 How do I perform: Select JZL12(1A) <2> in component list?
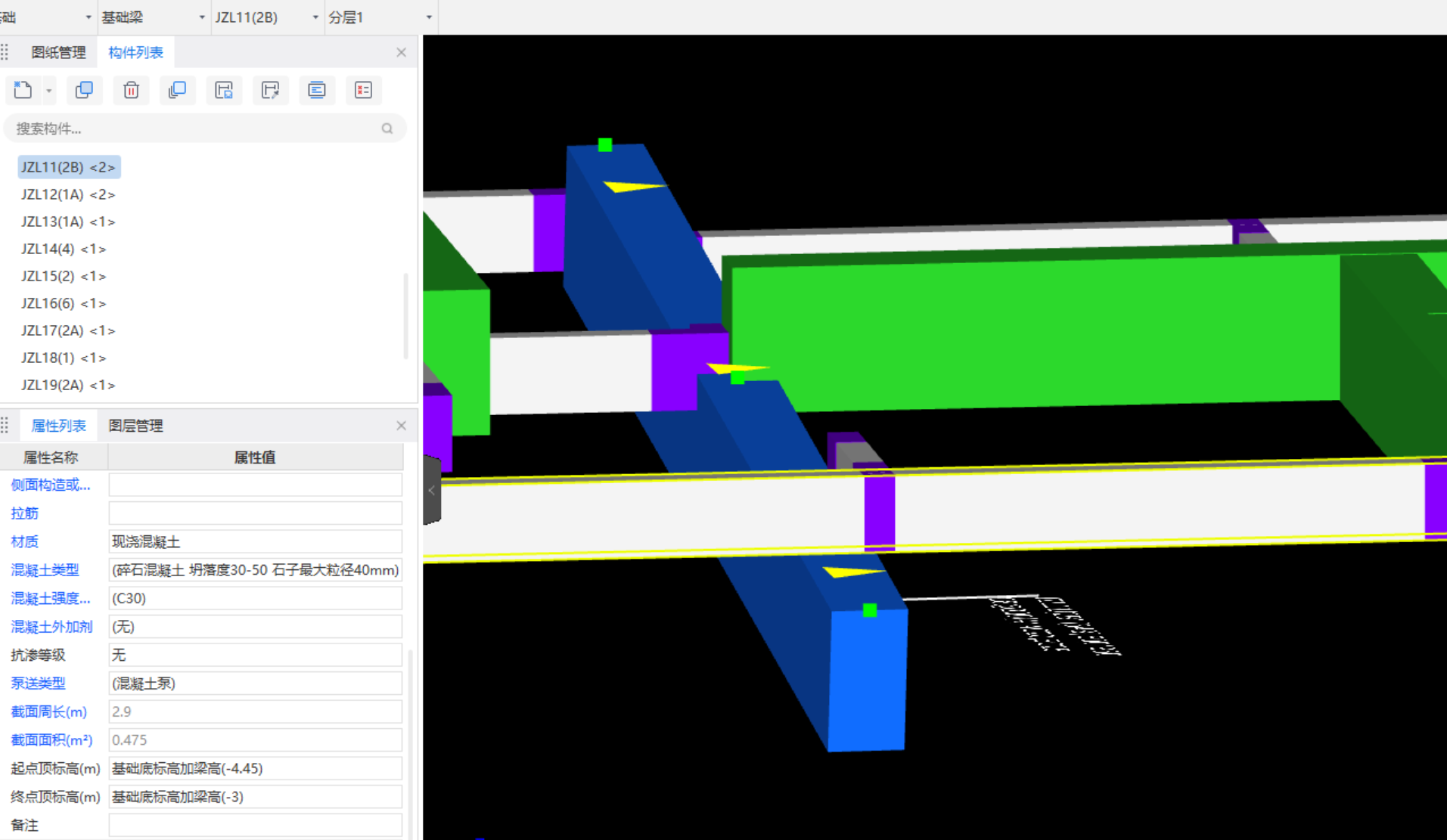68,194
